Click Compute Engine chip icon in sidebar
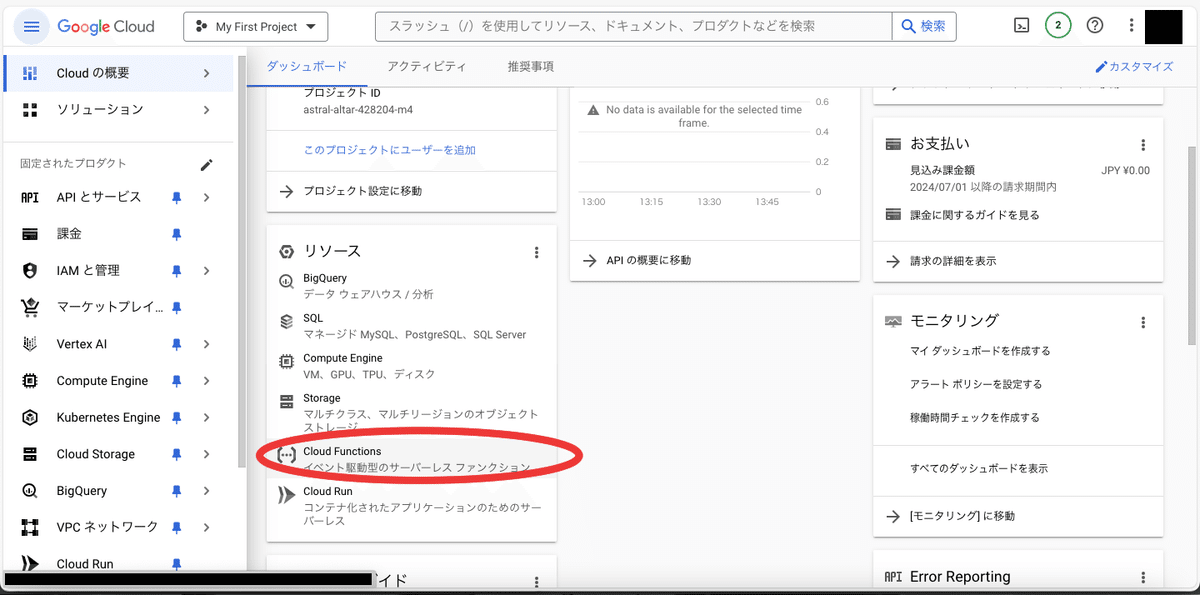The width and height of the screenshot is (1200, 595). click(x=30, y=381)
